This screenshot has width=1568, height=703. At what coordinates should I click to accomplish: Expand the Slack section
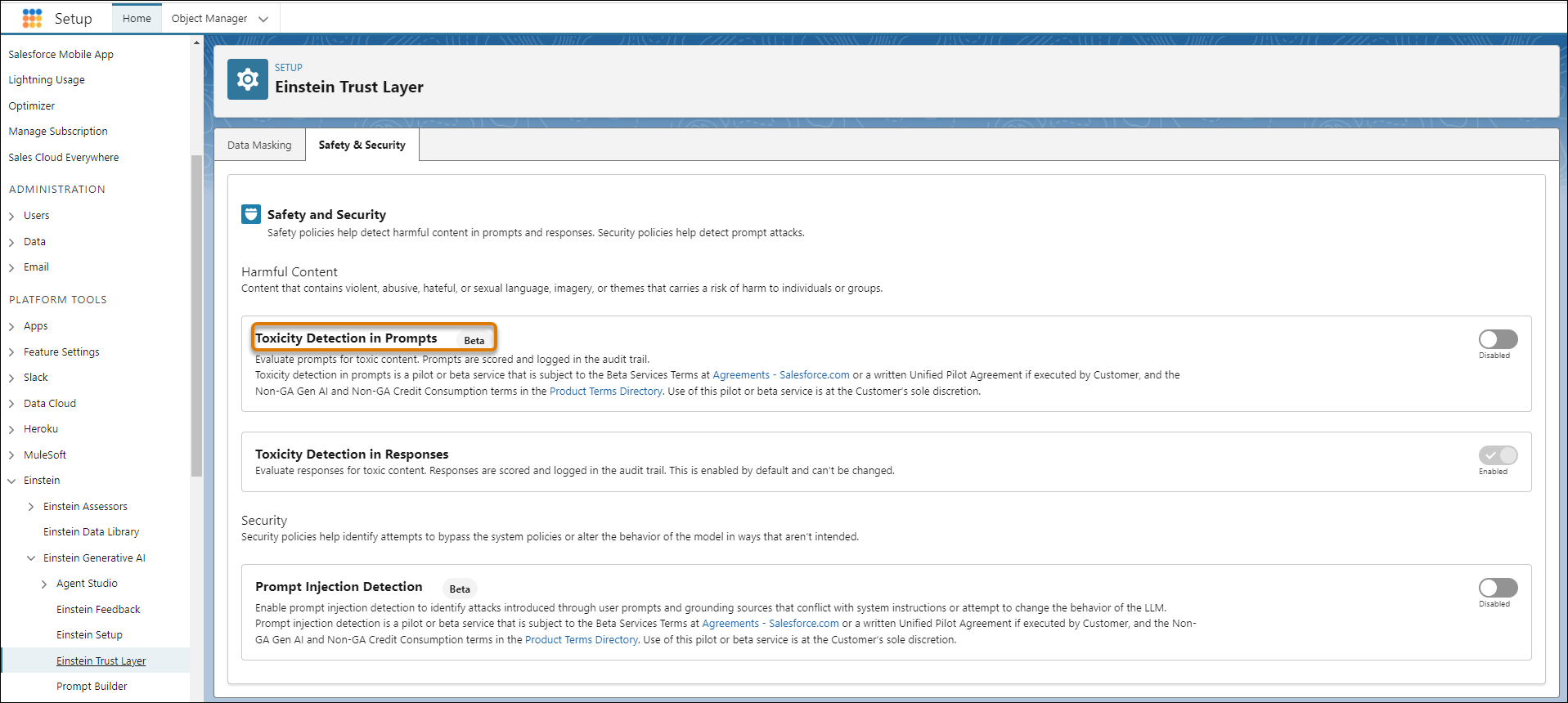[x=11, y=378]
